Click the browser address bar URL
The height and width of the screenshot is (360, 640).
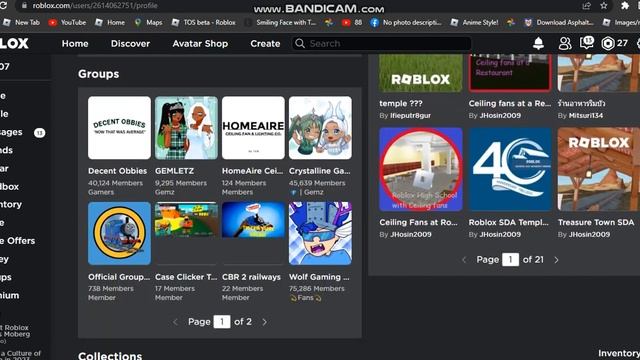95,5
